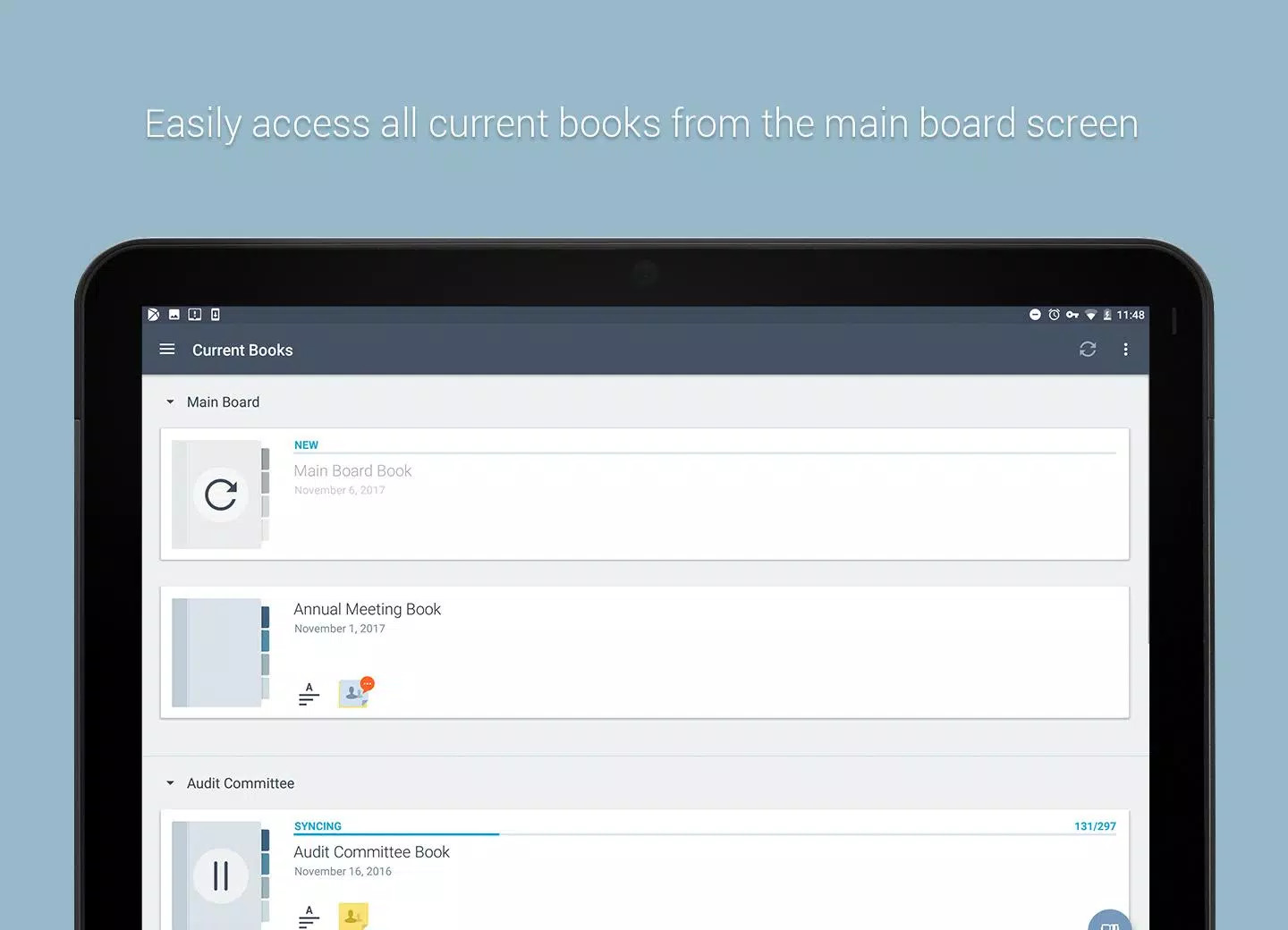Open Audit Committee Book annotations icon
The height and width of the screenshot is (930, 1288).
(309, 917)
